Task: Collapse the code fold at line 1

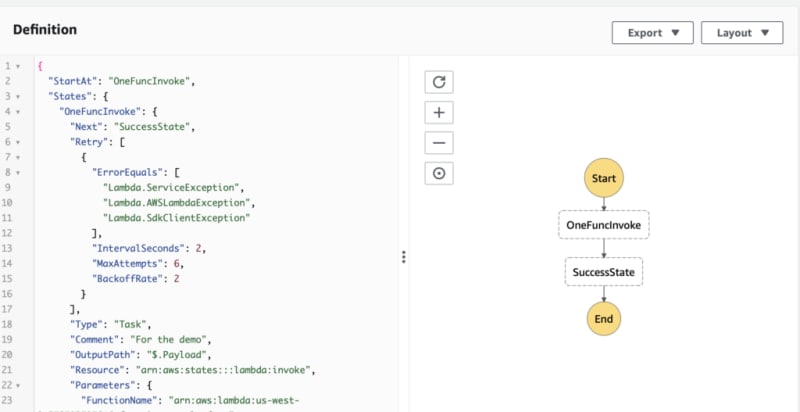Action: 18,66
